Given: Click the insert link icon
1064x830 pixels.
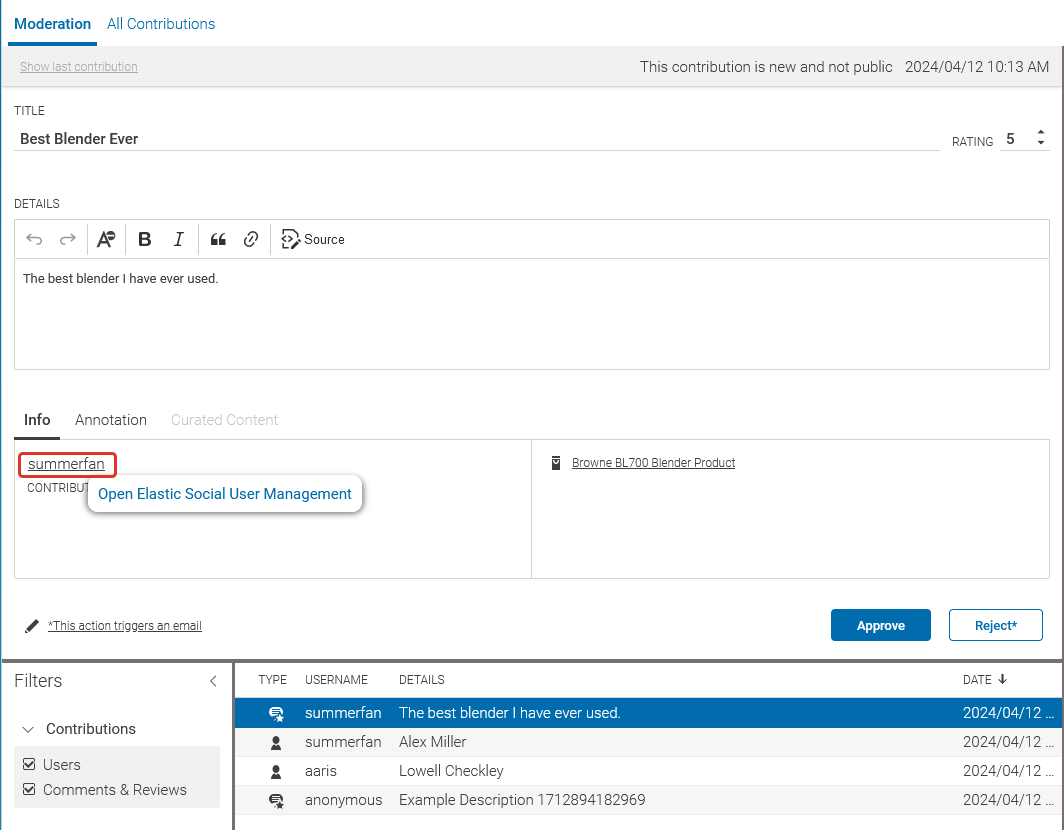Looking at the screenshot, I should pos(251,239).
